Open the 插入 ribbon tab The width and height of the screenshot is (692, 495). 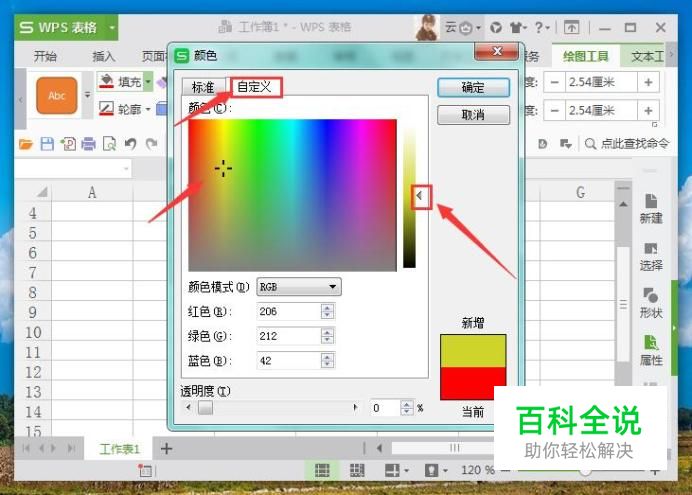103,56
